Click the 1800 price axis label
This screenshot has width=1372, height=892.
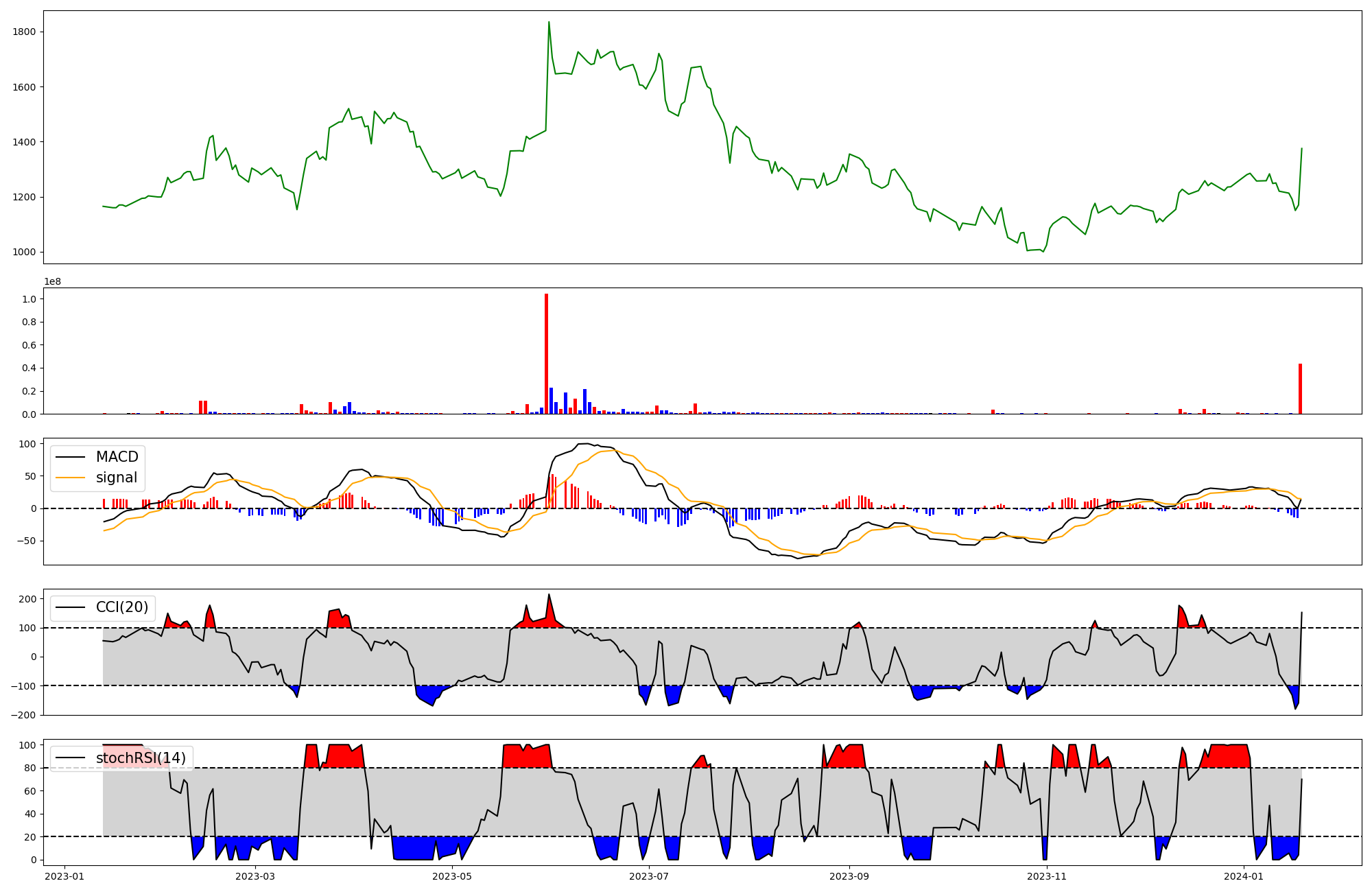pos(25,32)
